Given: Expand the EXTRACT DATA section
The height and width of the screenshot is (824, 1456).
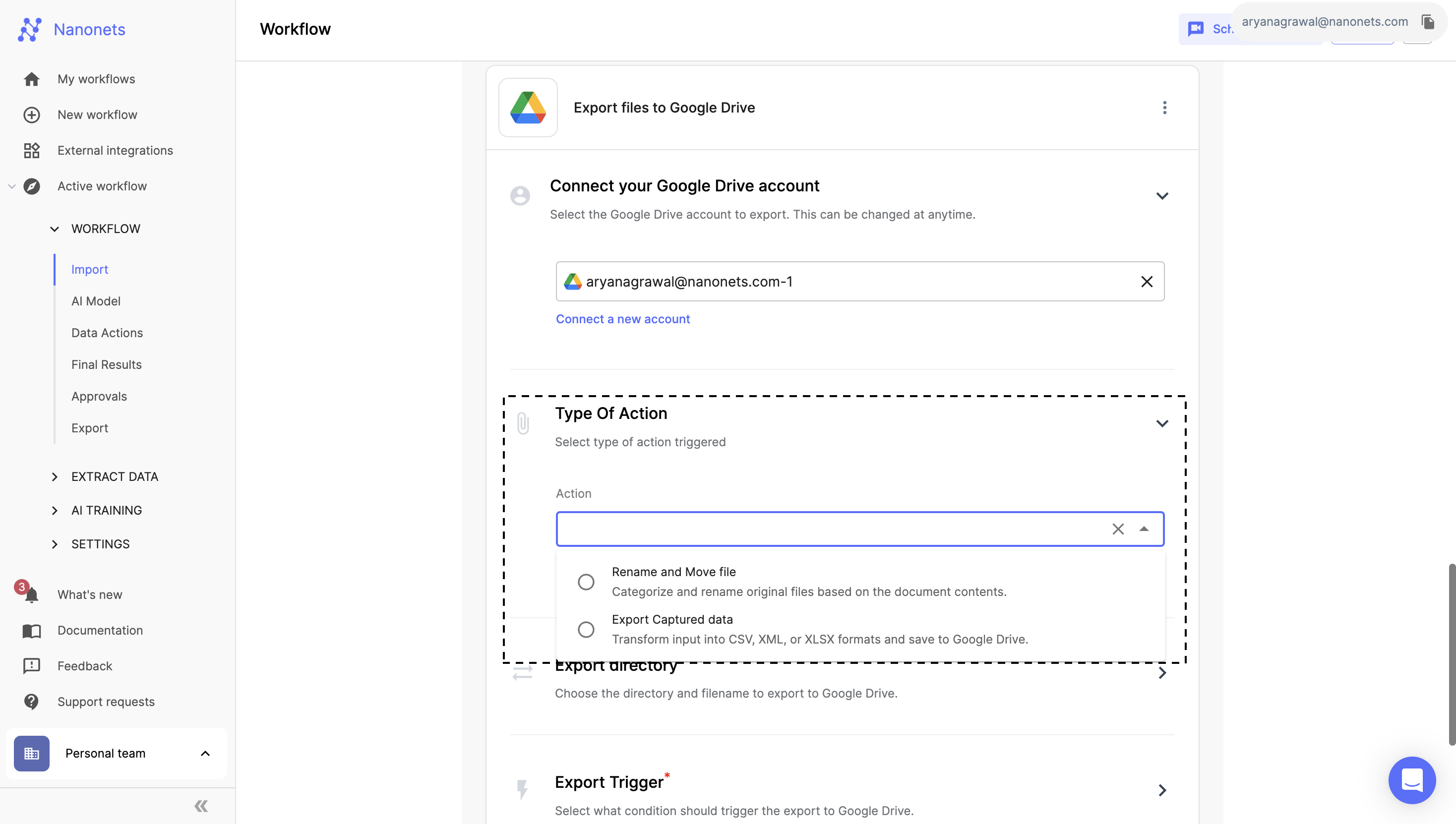Looking at the screenshot, I should pos(55,477).
